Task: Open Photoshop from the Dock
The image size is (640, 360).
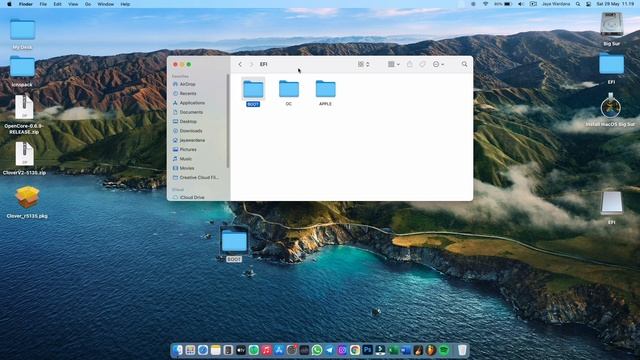Action: pos(367,350)
